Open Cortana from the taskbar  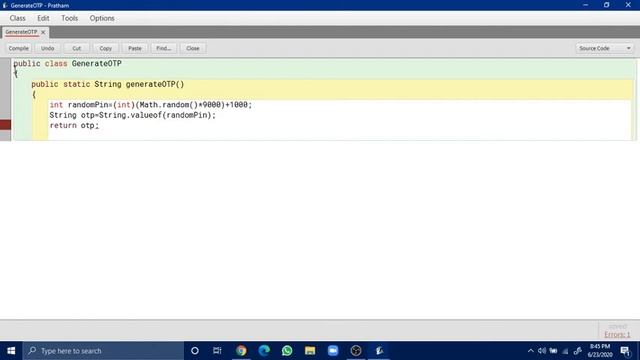195,351
